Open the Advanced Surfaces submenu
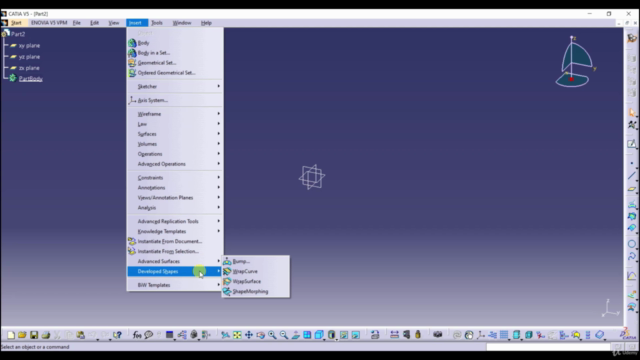The height and width of the screenshot is (360, 640). 175,261
